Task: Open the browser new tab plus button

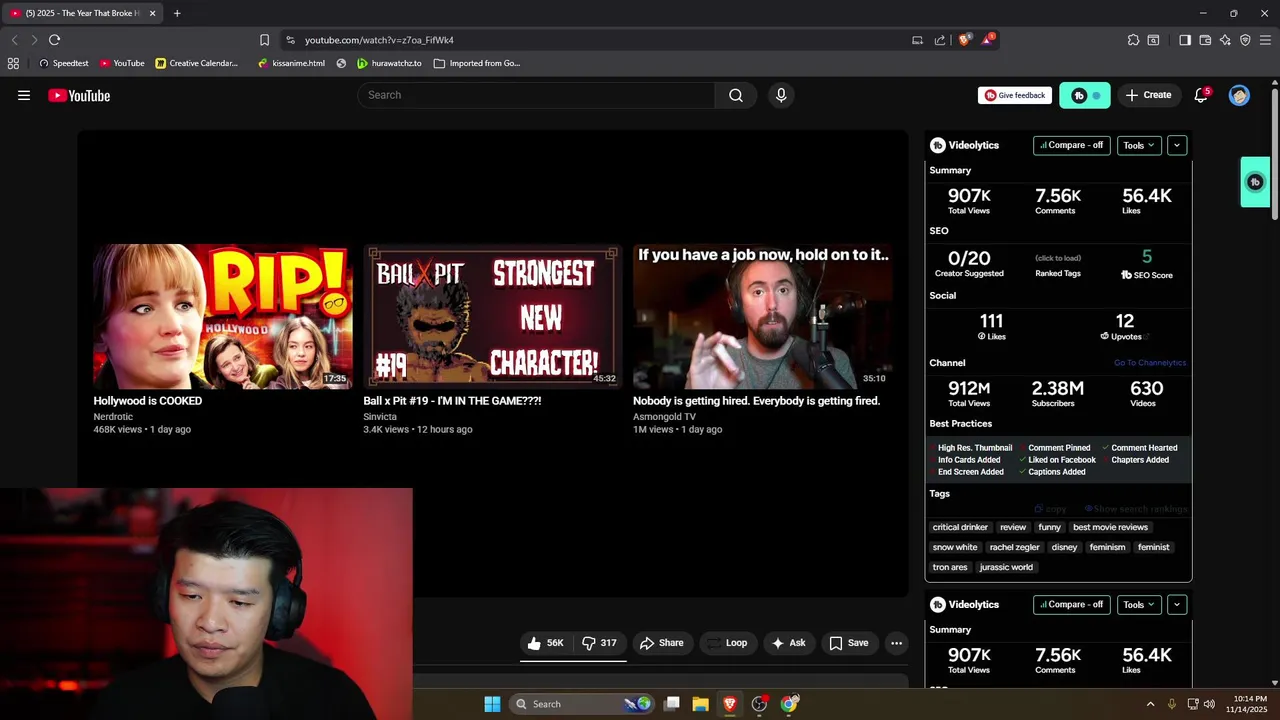Action: click(177, 13)
